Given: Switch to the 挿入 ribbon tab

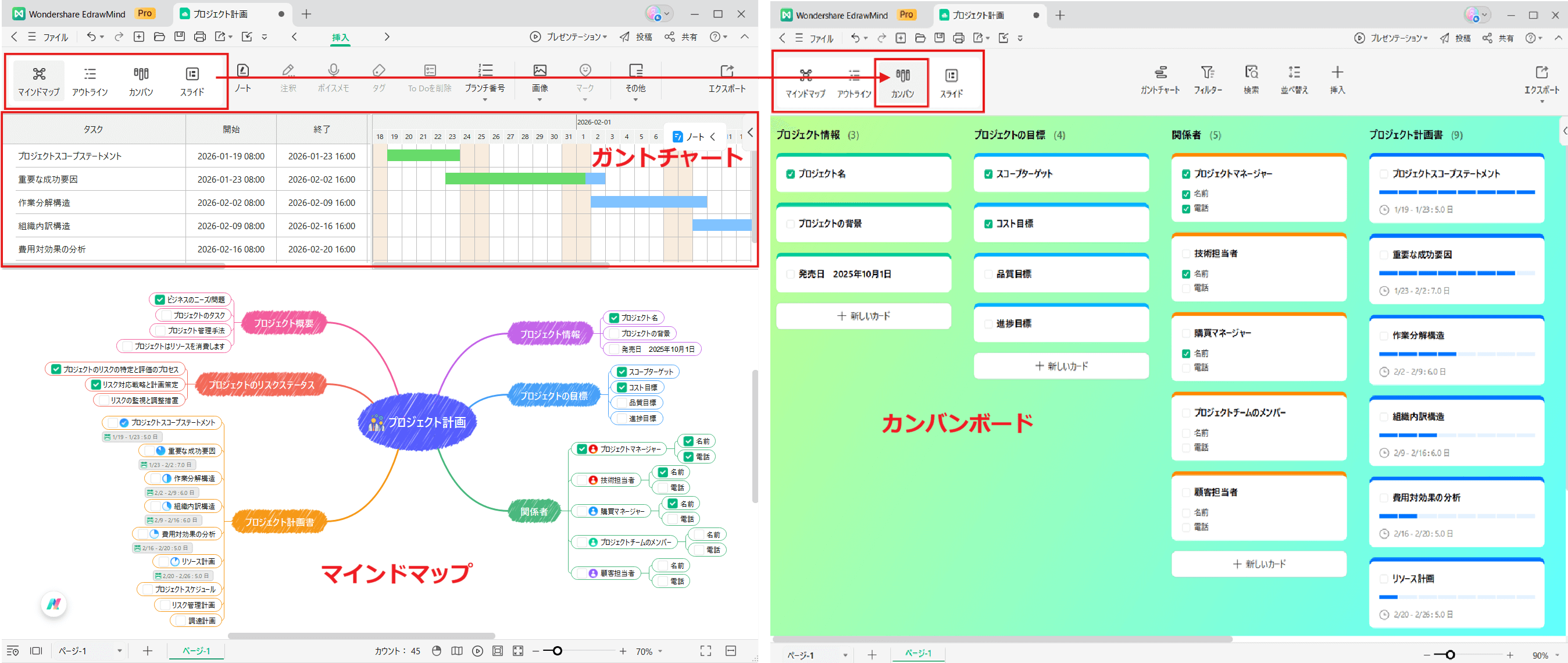Looking at the screenshot, I should pyautogui.click(x=340, y=37).
